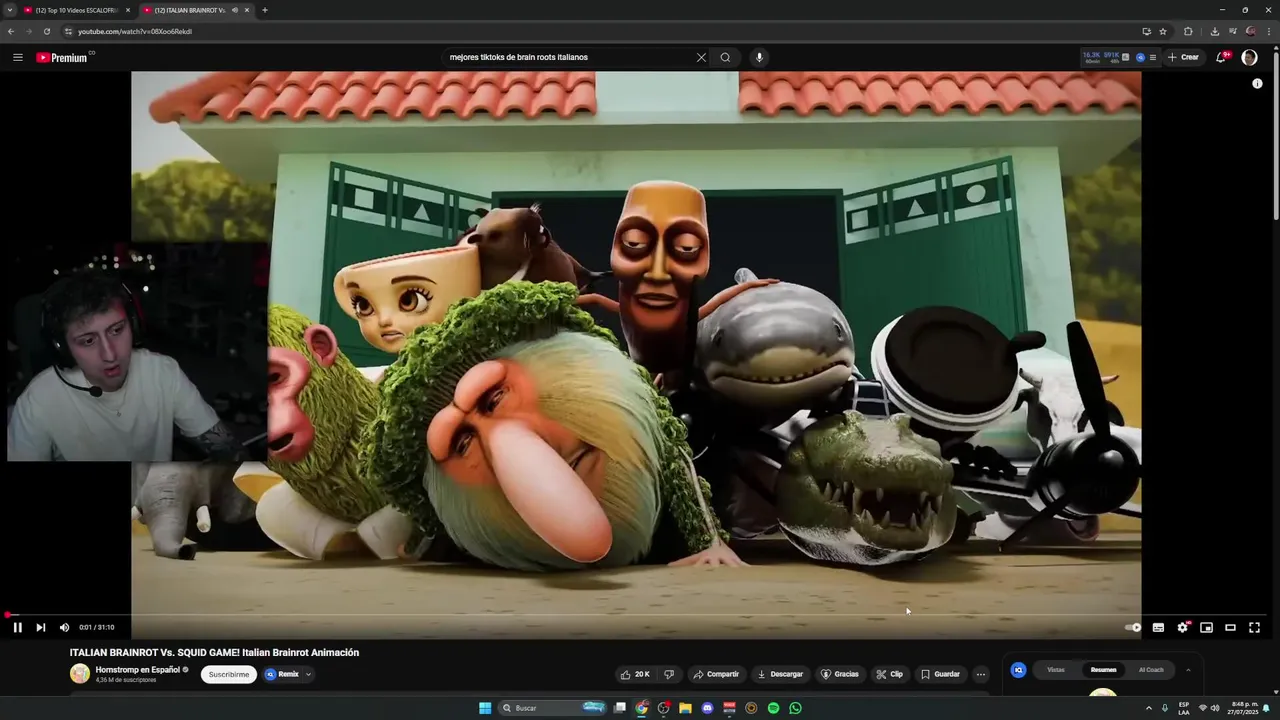The image size is (1280, 720).
Task: Switch to the Resumen tab
Action: click(x=1104, y=670)
